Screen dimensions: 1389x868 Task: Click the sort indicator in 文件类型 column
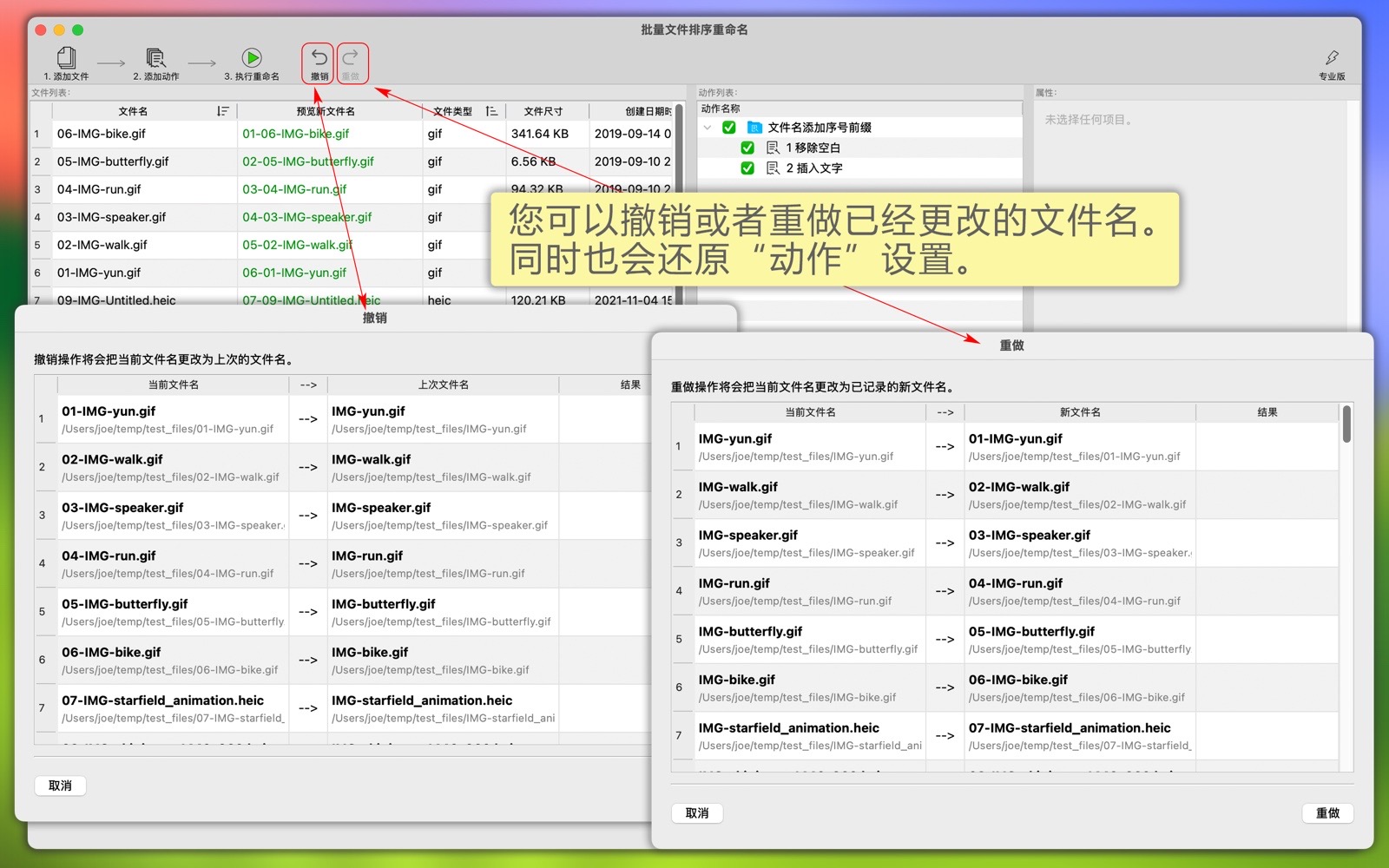[491, 111]
